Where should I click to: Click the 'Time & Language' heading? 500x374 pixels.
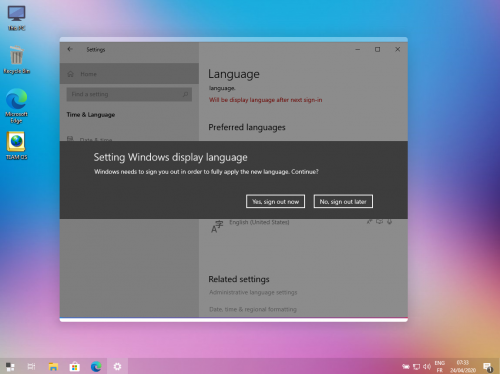pyautogui.click(x=91, y=115)
